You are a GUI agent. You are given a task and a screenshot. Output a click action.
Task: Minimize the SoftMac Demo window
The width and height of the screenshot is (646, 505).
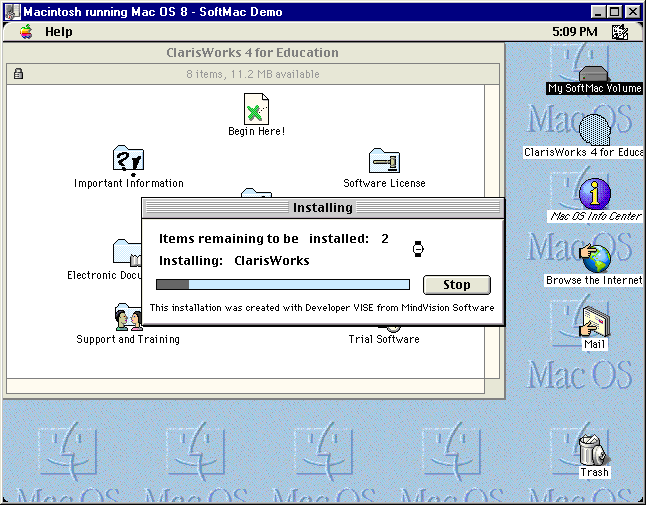[598, 12]
